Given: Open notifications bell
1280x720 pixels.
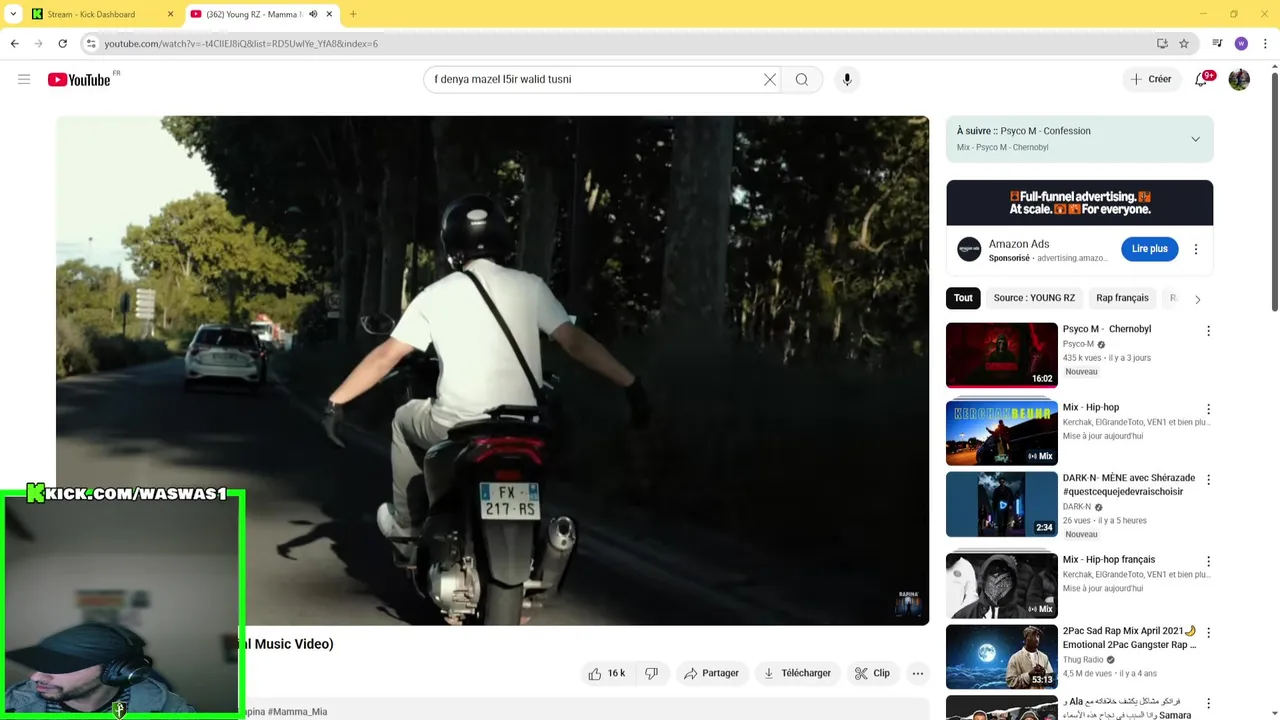Looking at the screenshot, I should pyautogui.click(x=1201, y=79).
